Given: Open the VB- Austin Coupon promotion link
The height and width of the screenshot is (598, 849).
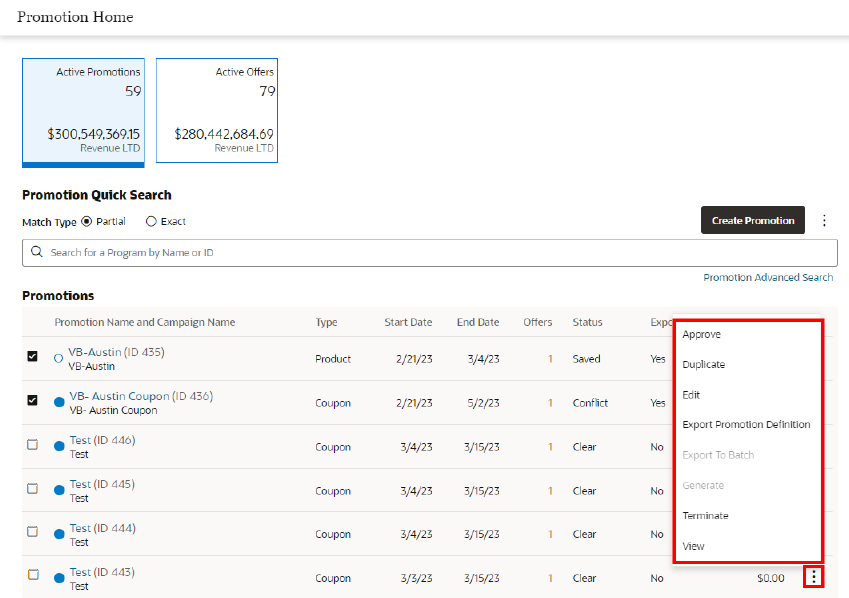Looking at the screenshot, I should pos(119,396).
